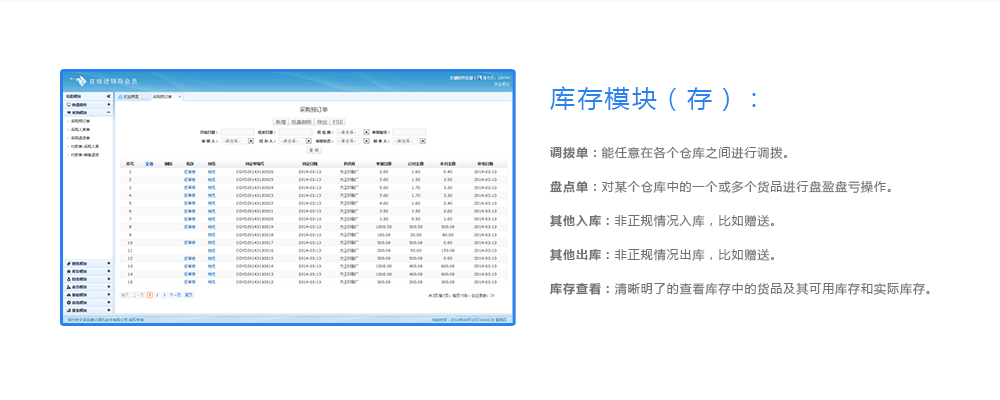Open 付款单-采购入库 in the sidebar tree
1000x400 pixels.
pyautogui.click(x=84, y=146)
